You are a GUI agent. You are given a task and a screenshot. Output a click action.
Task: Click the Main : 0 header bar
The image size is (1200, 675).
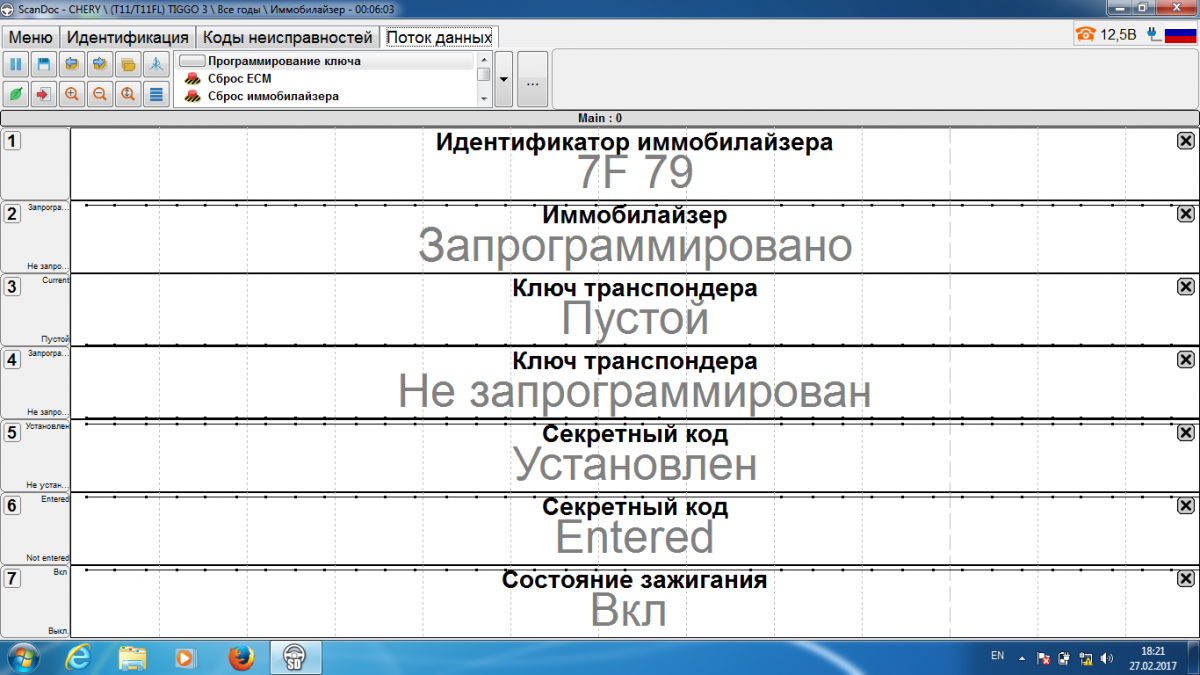tap(600, 118)
